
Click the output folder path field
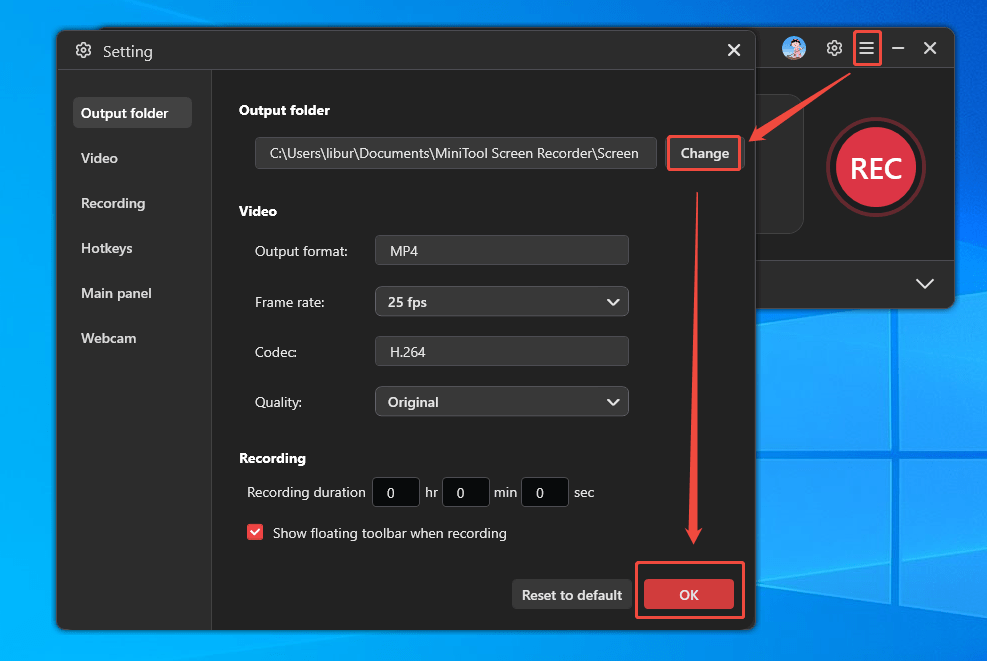pos(455,153)
